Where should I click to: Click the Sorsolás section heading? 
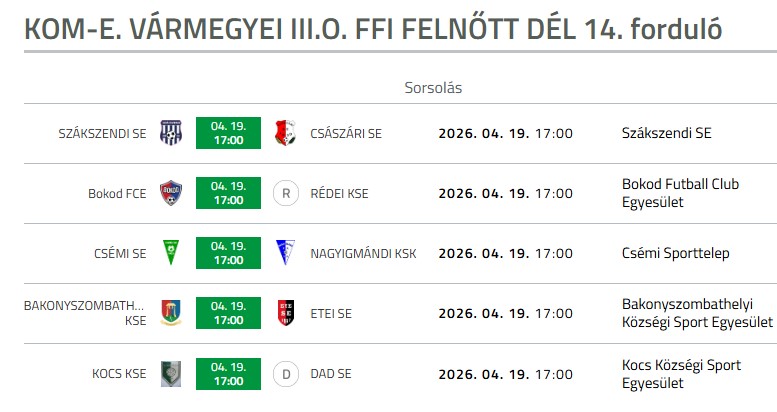[x=433, y=88]
